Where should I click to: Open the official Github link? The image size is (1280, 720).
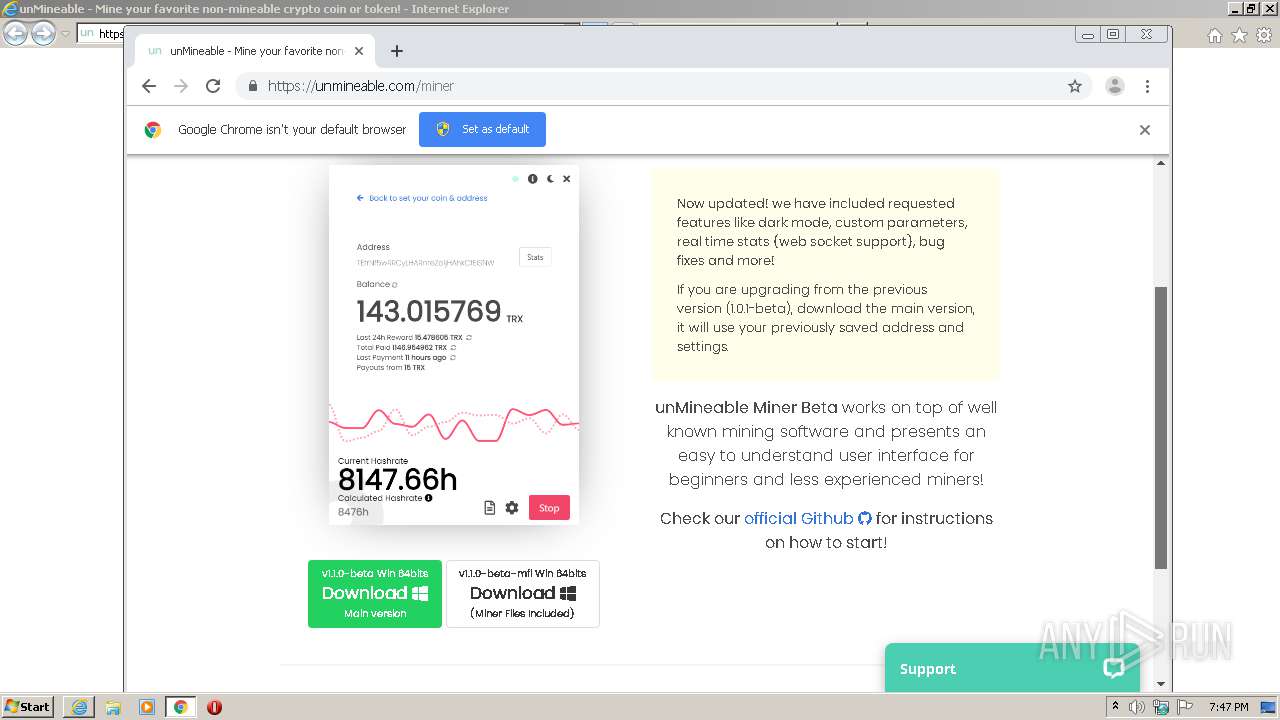point(808,518)
